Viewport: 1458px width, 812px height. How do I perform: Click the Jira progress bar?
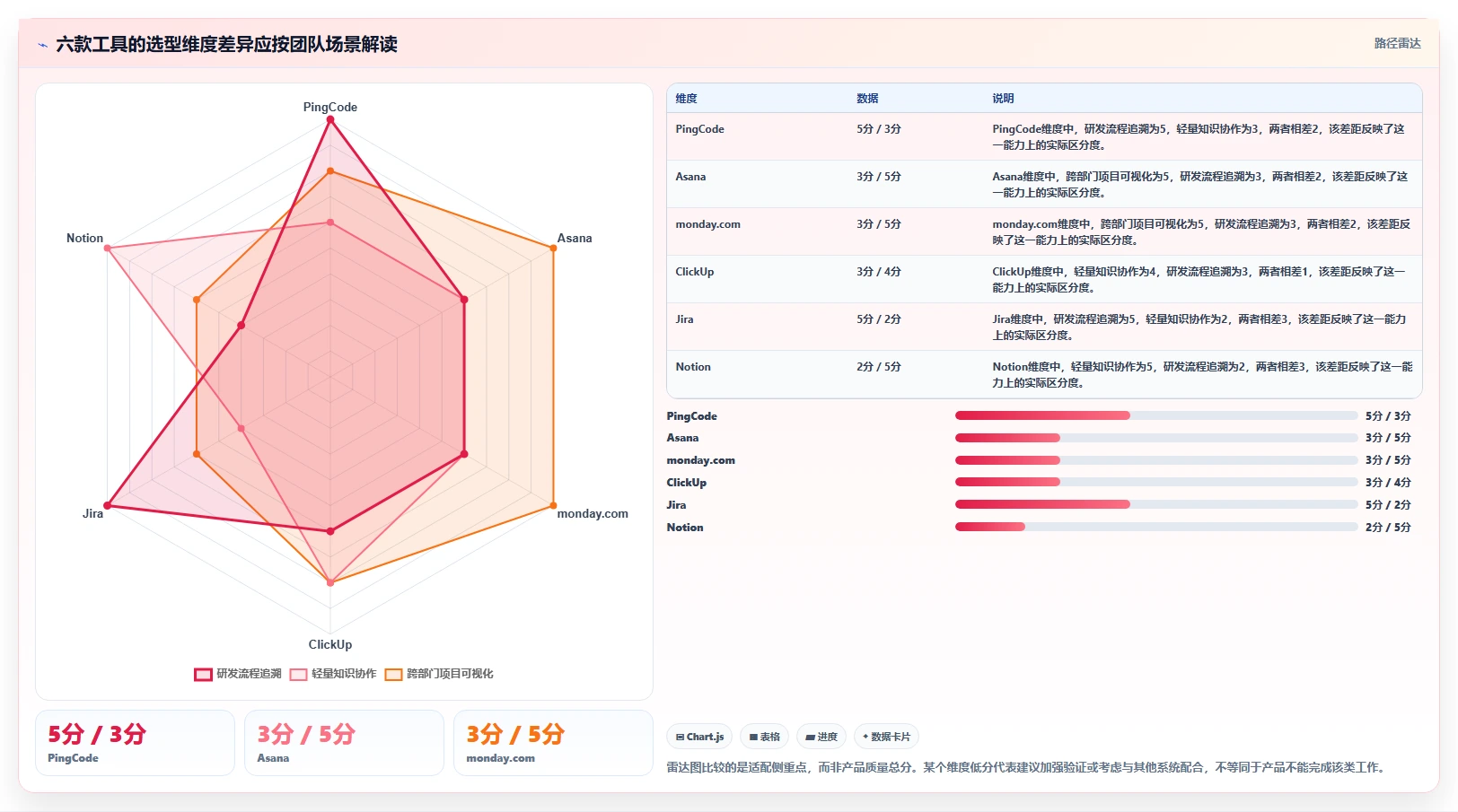tap(1156, 504)
